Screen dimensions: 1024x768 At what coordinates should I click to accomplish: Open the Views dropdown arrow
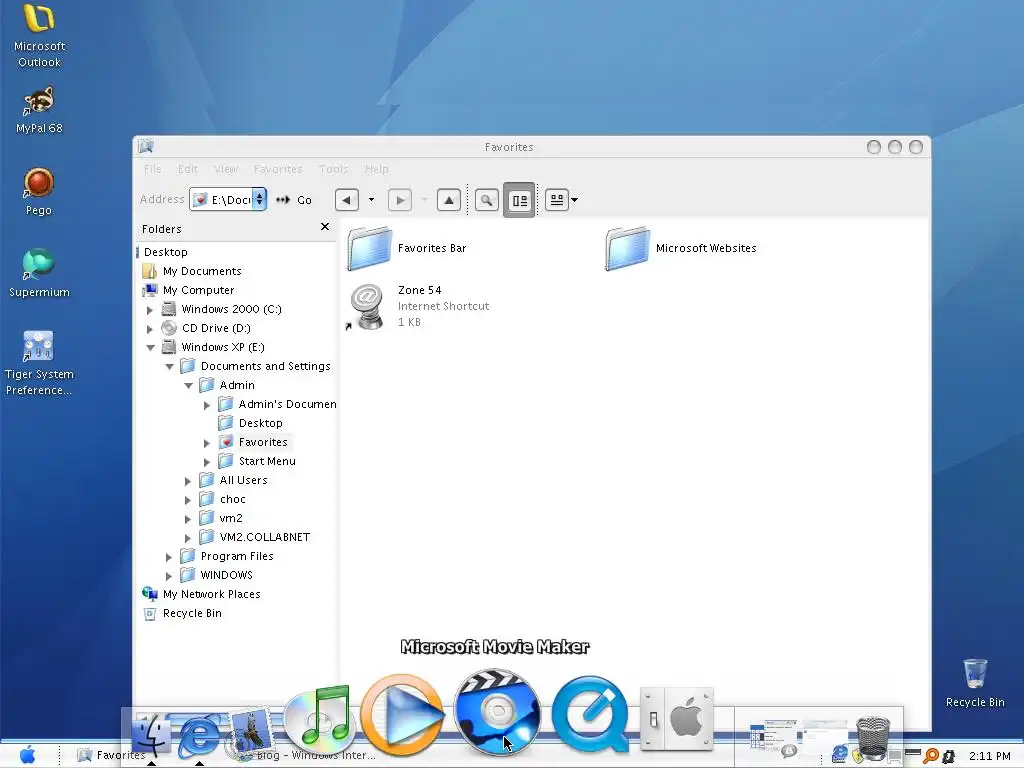point(575,200)
